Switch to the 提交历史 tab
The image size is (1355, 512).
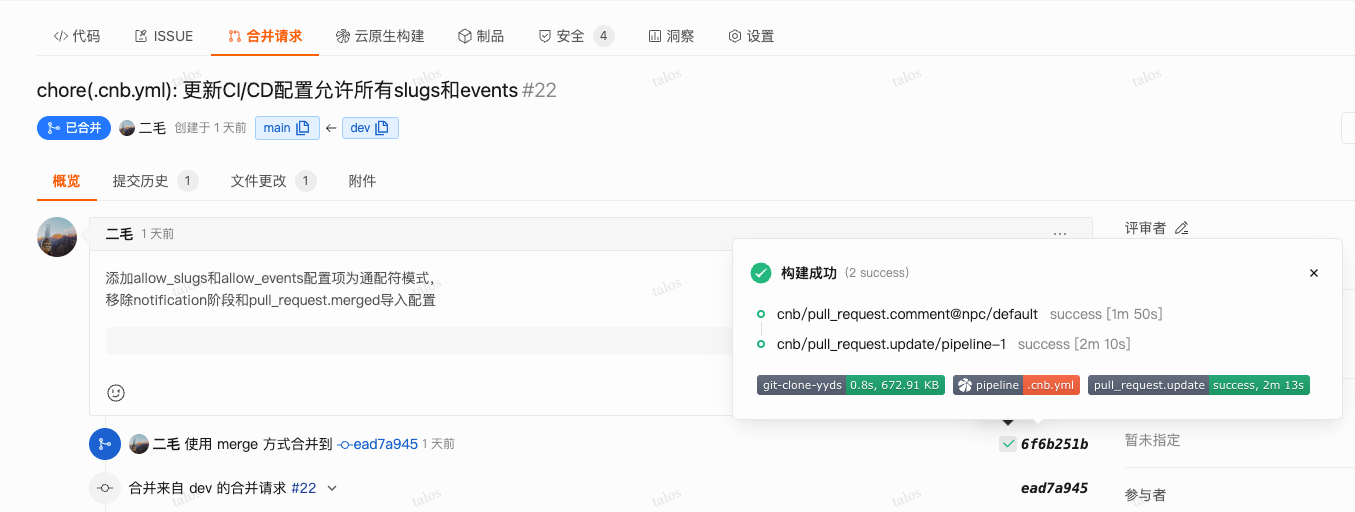click(x=141, y=181)
